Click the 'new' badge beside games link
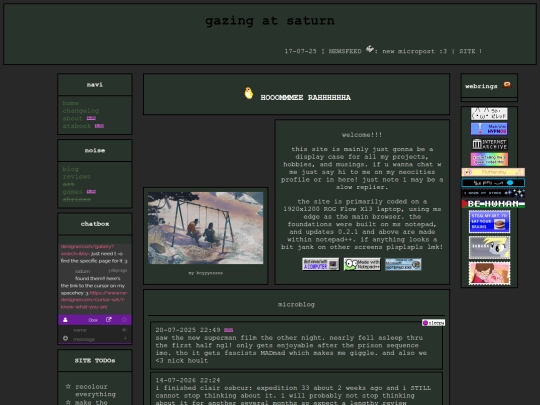 pos(91,191)
